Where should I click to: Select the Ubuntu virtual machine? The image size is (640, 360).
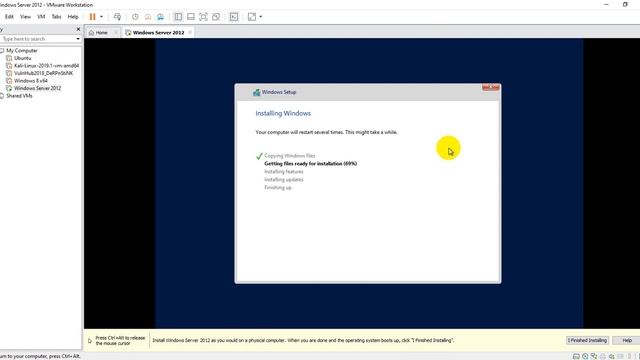click(x=22, y=58)
